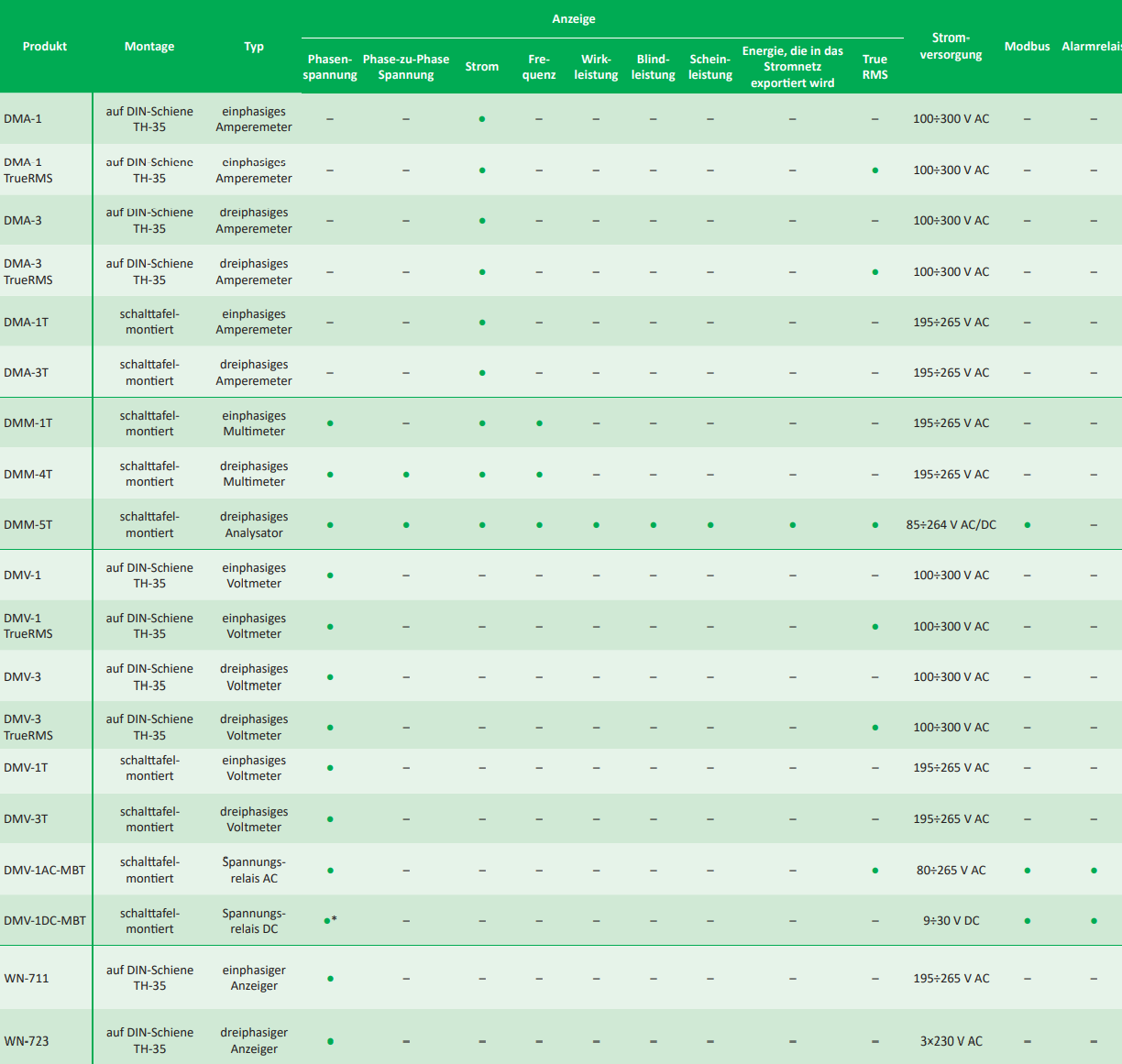Click the Alarmrelais dot in DMV-1AC-MBT row
Viewport: 1122px width, 1064px height.
[x=1094, y=871]
